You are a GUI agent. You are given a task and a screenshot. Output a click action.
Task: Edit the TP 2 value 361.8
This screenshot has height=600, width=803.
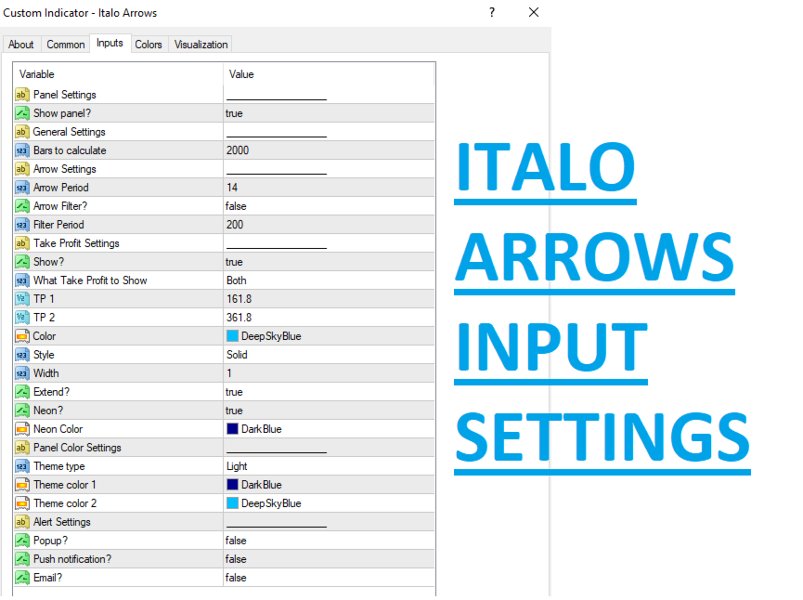[329, 317]
